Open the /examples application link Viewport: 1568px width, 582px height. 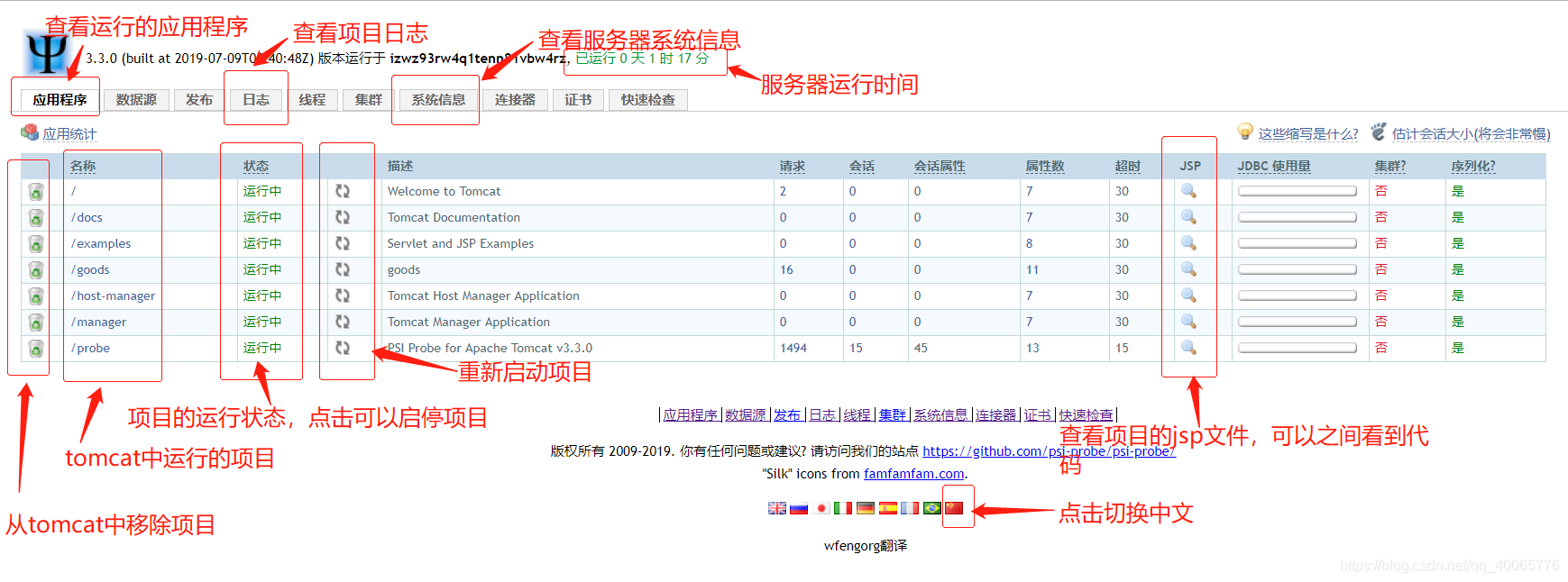click(101, 243)
